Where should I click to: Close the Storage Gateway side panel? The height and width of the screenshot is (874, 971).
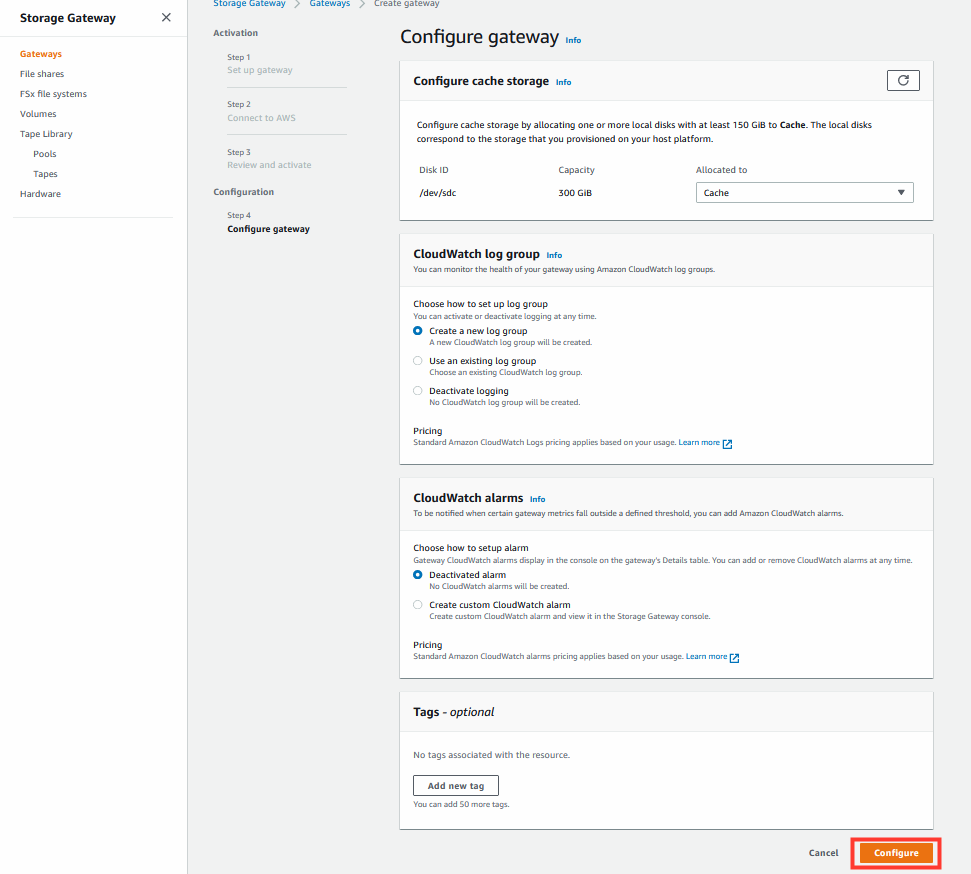pos(166,17)
